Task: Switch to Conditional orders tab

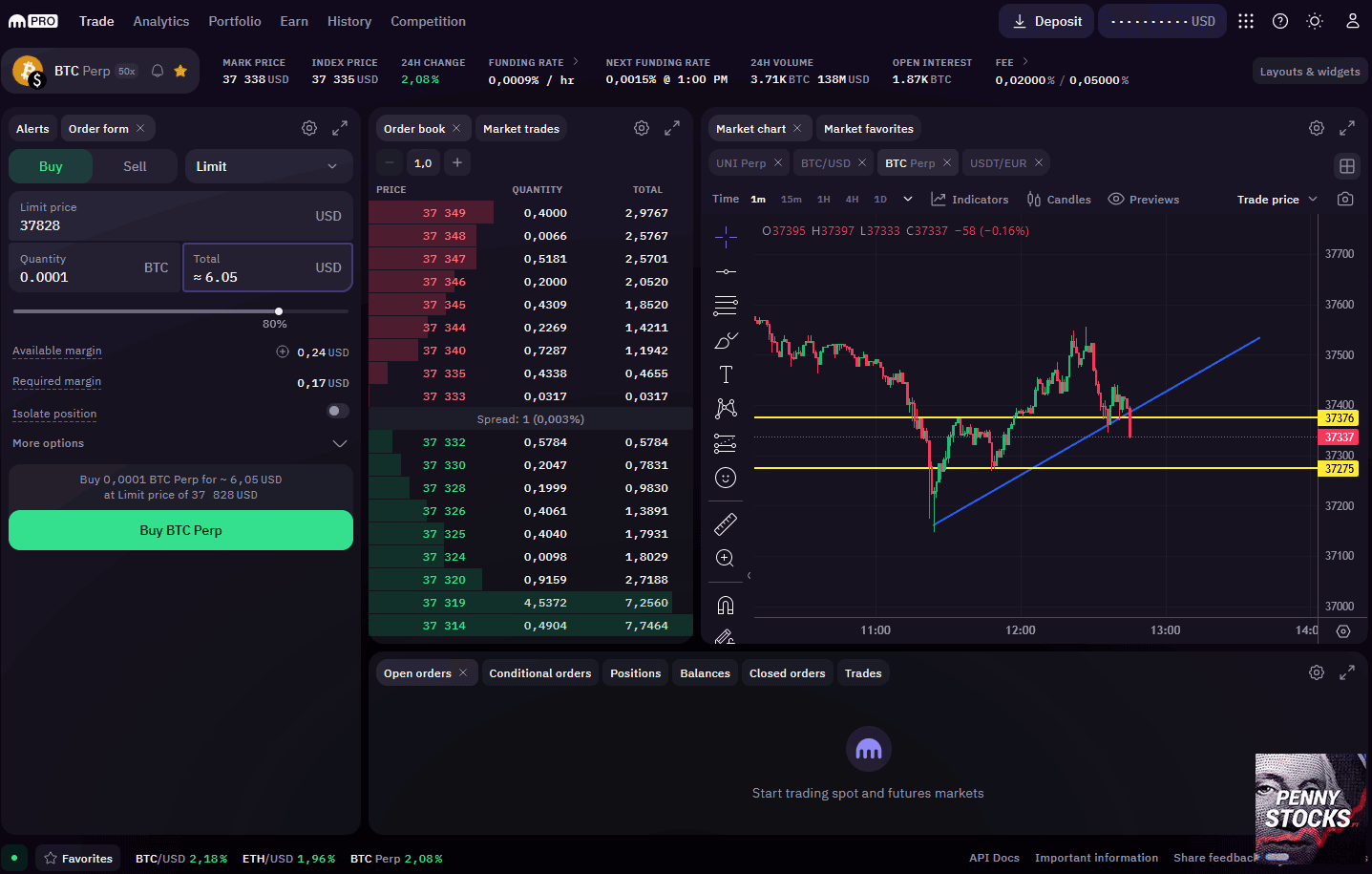Action: tap(540, 672)
